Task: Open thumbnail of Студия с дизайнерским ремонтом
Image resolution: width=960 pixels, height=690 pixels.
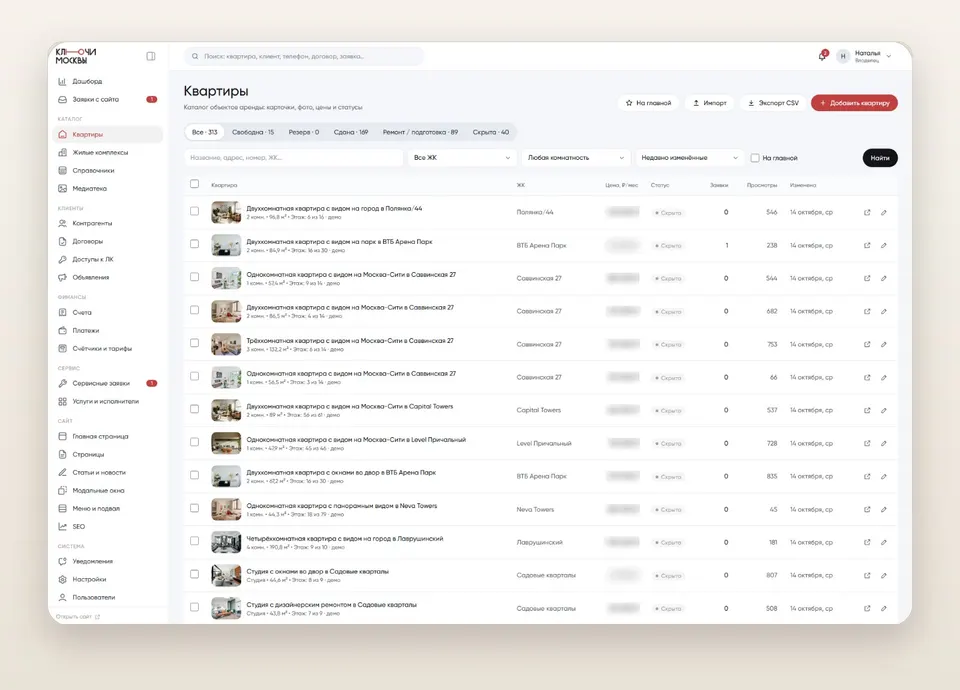Action: point(226,608)
